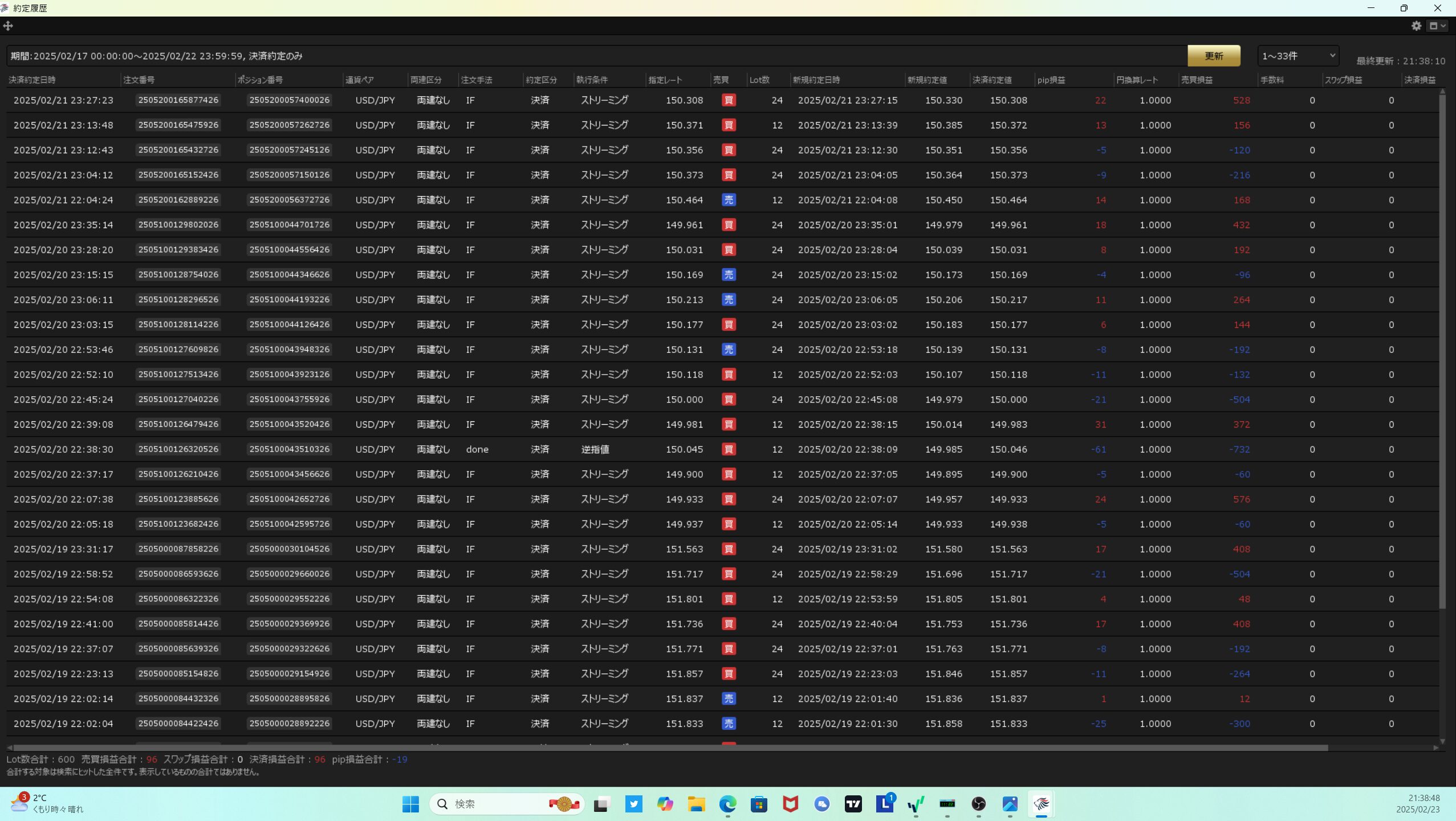Open the settings gear in the panel toolbar
This screenshot has width=1456, height=821.
click(1416, 26)
